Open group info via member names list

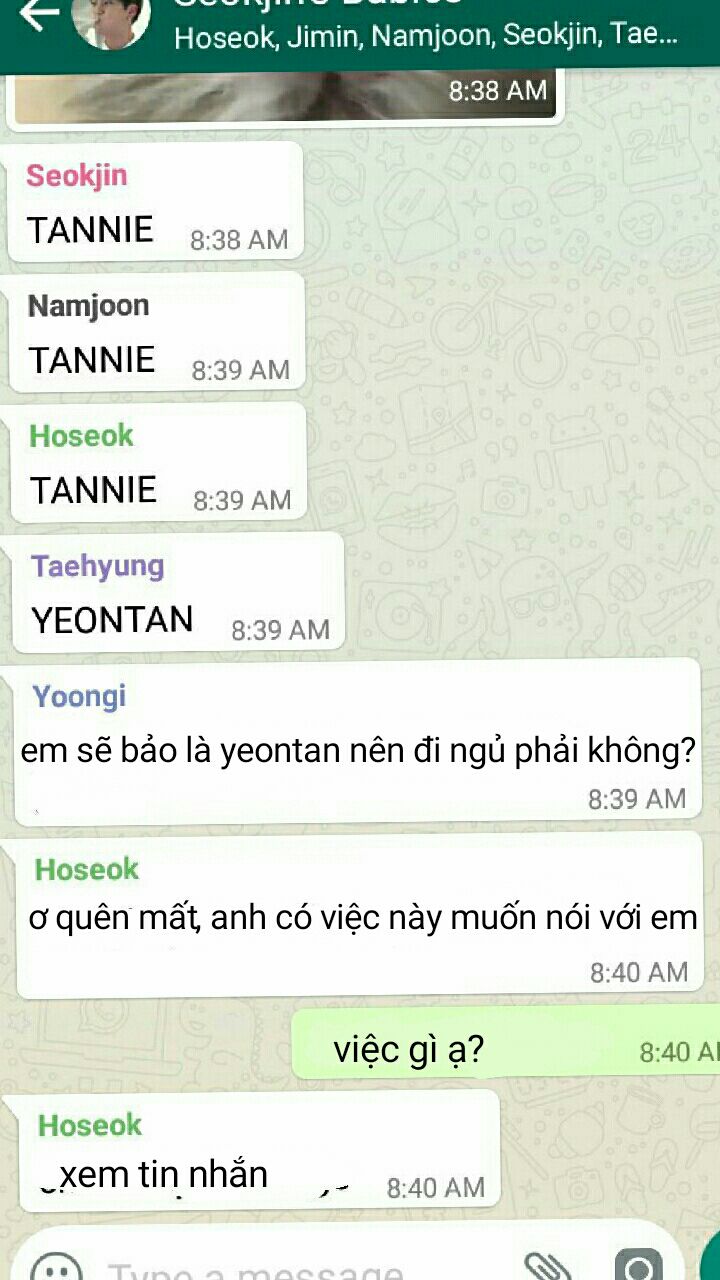point(426,37)
